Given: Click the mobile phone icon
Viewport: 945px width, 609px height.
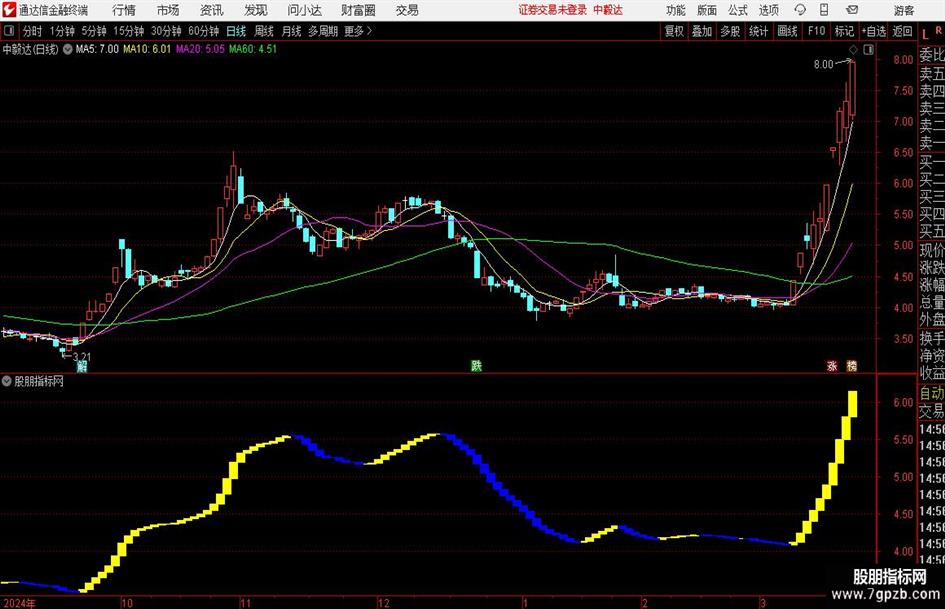Looking at the screenshot, I should pos(824,10).
